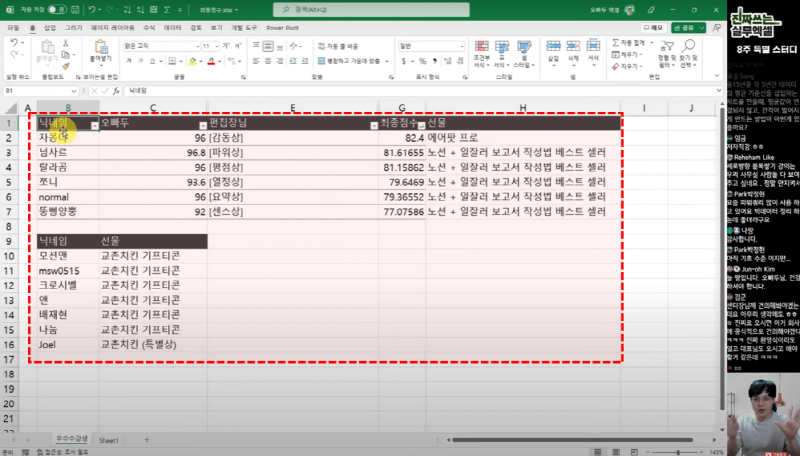This screenshot has height=456, width=800.
Task: Open 표 서식 format as table
Action: point(502,54)
